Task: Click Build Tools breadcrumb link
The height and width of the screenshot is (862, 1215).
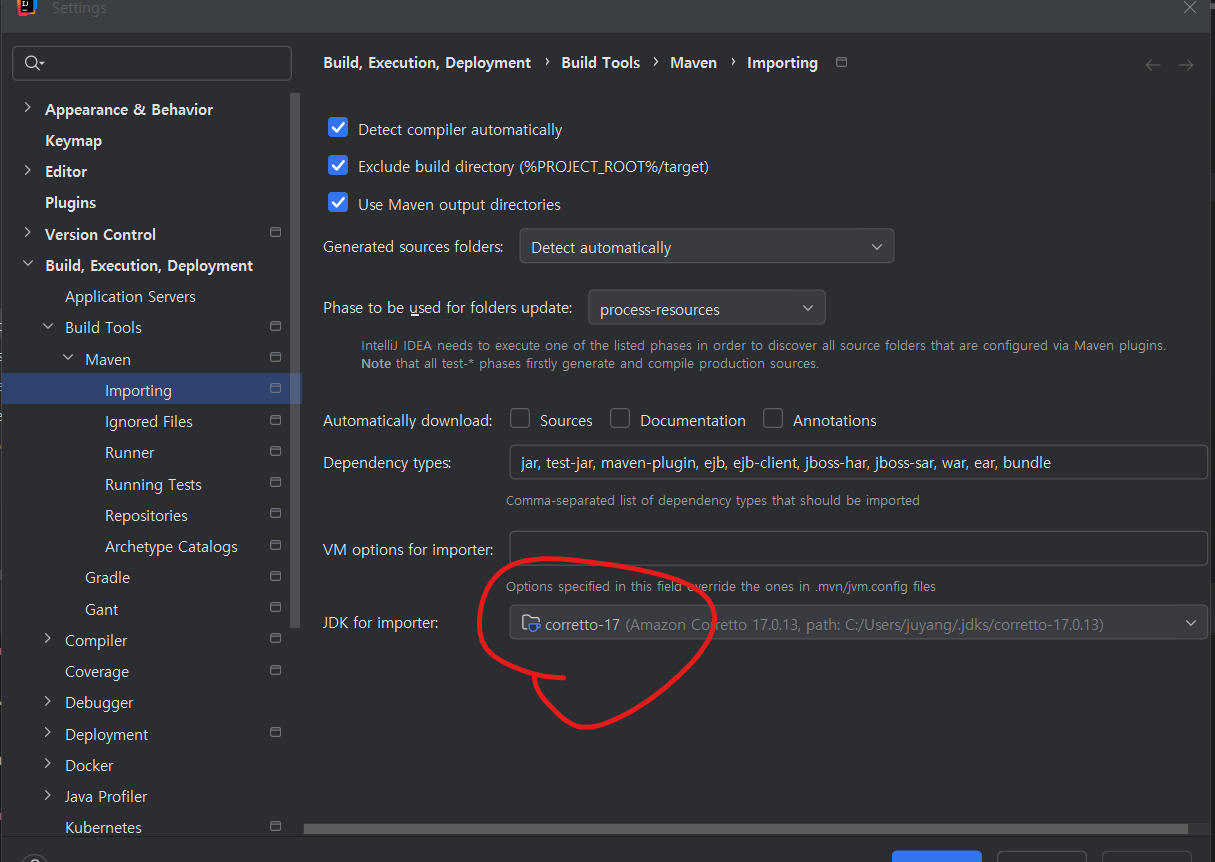Action: click(600, 62)
